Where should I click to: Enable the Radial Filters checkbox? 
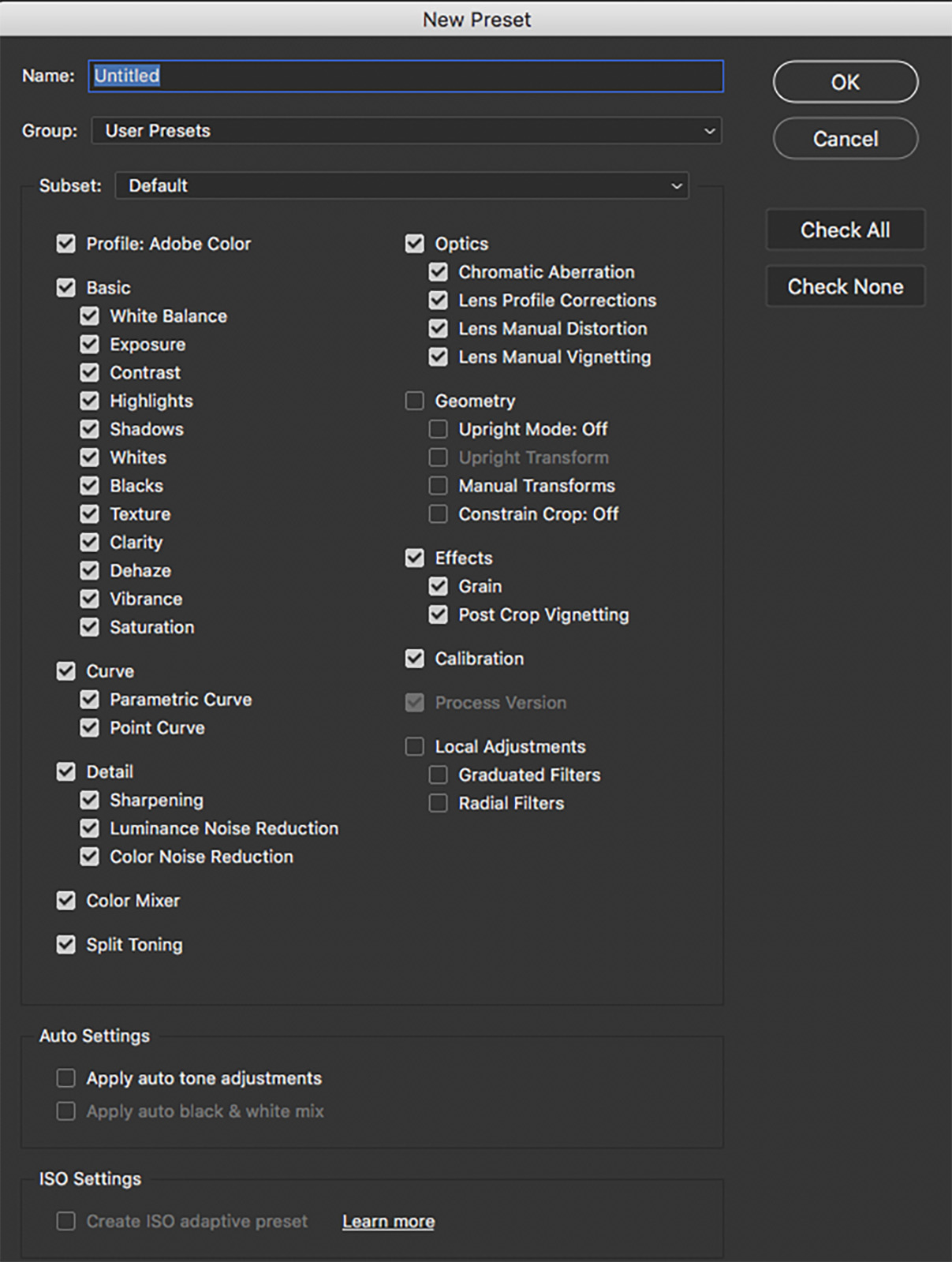(439, 804)
